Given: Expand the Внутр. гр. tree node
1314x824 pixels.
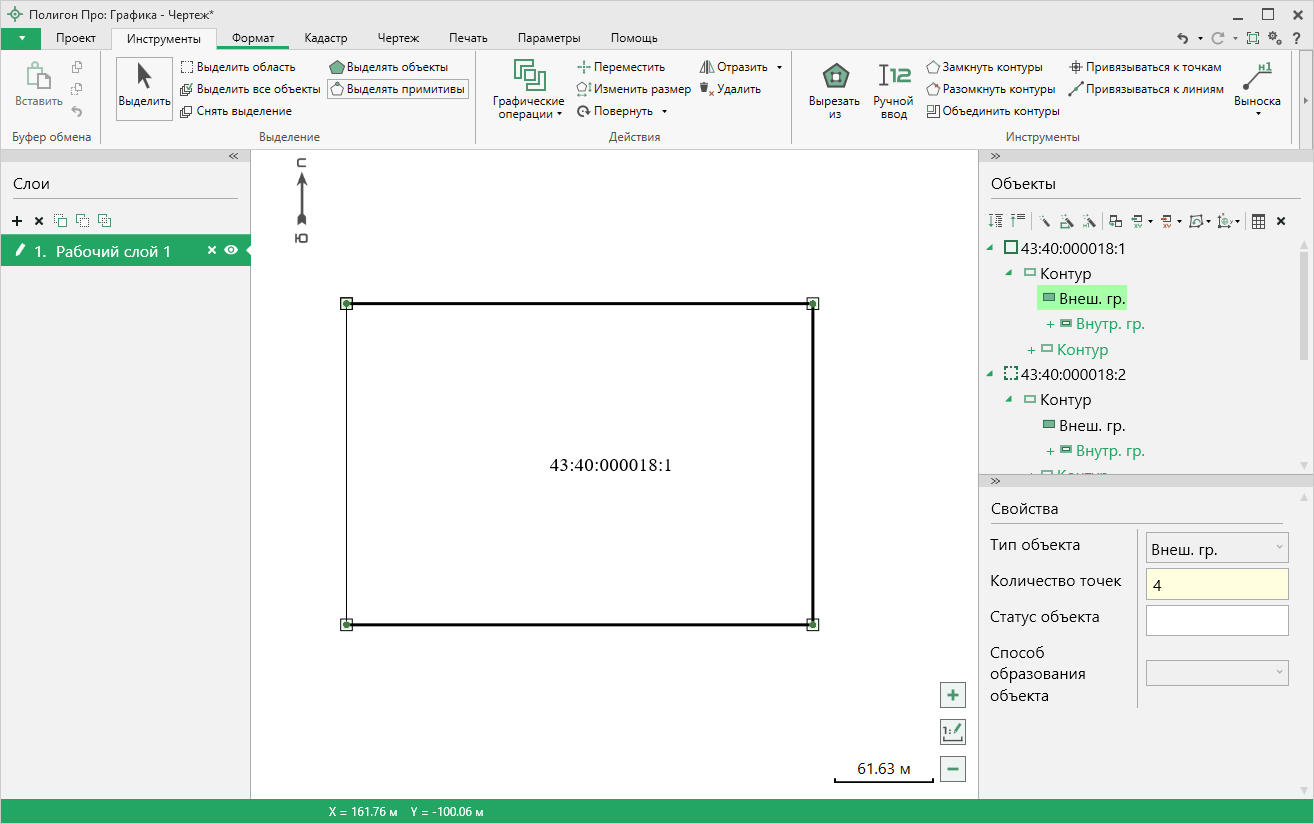Looking at the screenshot, I should pos(1050,324).
